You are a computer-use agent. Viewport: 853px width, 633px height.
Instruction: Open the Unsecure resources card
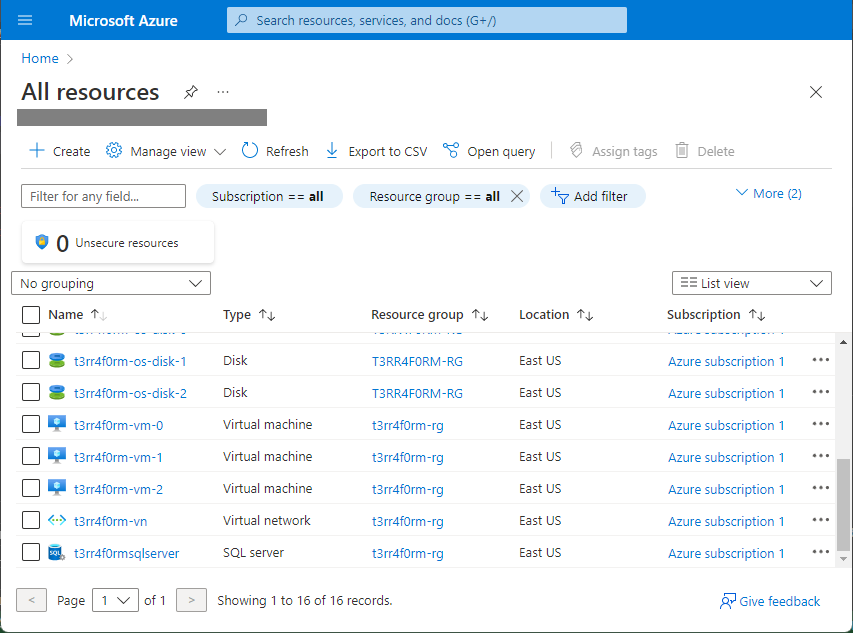click(x=118, y=243)
